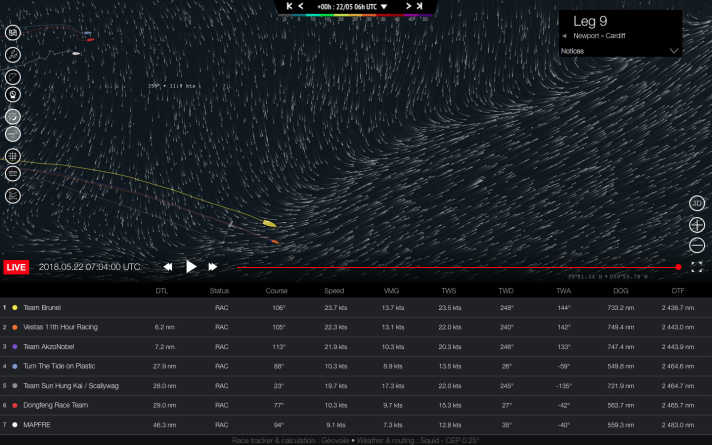Viewport: 712px width, 445px height.
Task: Open the Leg 9 selector arrow
Action: click(x=564, y=35)
